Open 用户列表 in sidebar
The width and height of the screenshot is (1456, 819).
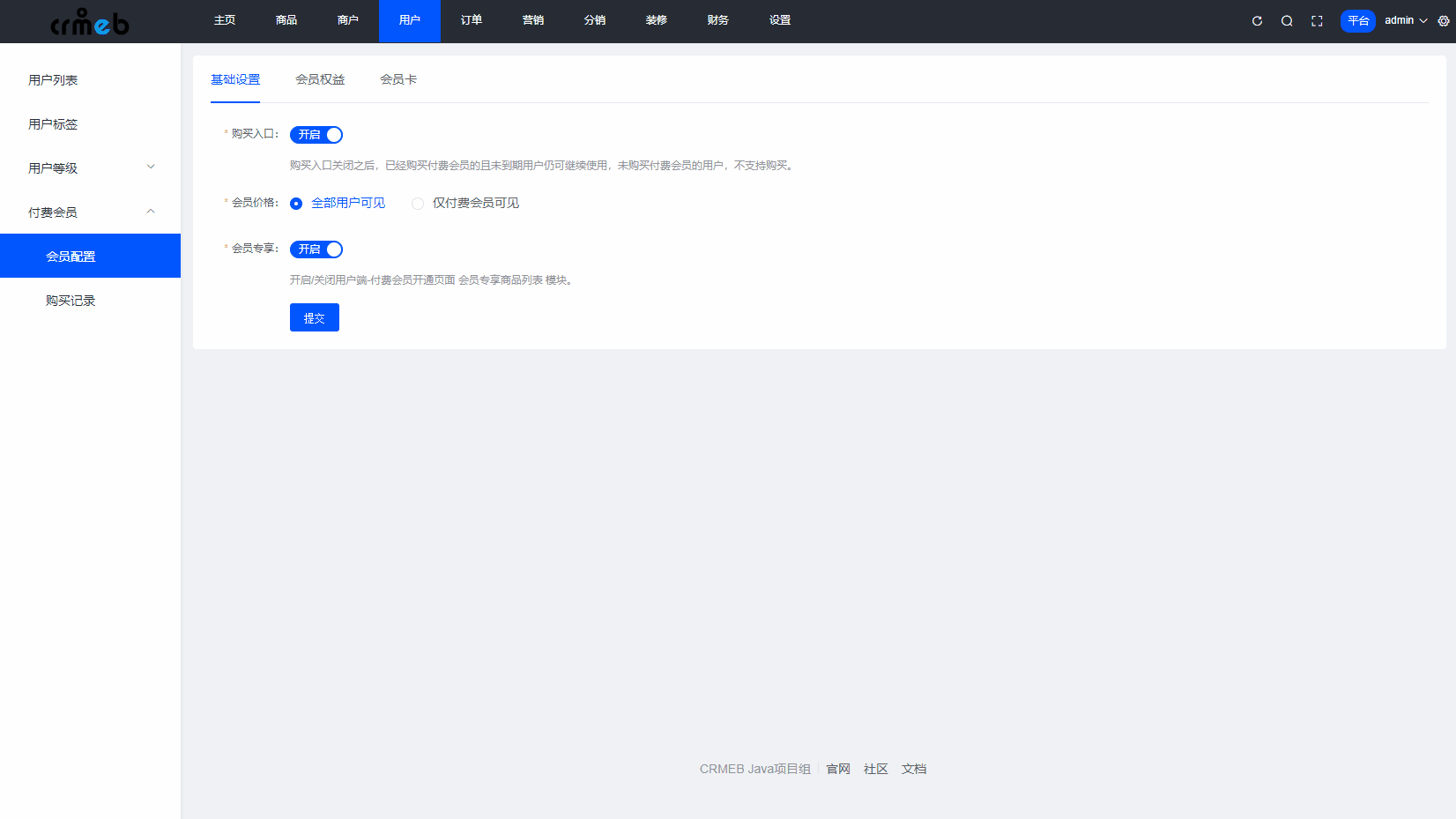(x=90, y=79)
